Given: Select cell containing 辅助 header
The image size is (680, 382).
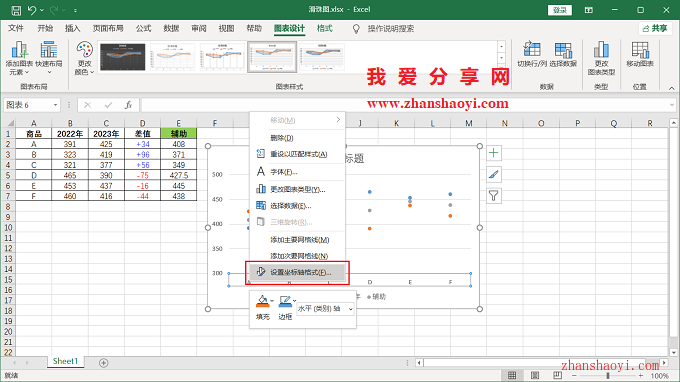Looking at the screenshot, I should 178,134.
